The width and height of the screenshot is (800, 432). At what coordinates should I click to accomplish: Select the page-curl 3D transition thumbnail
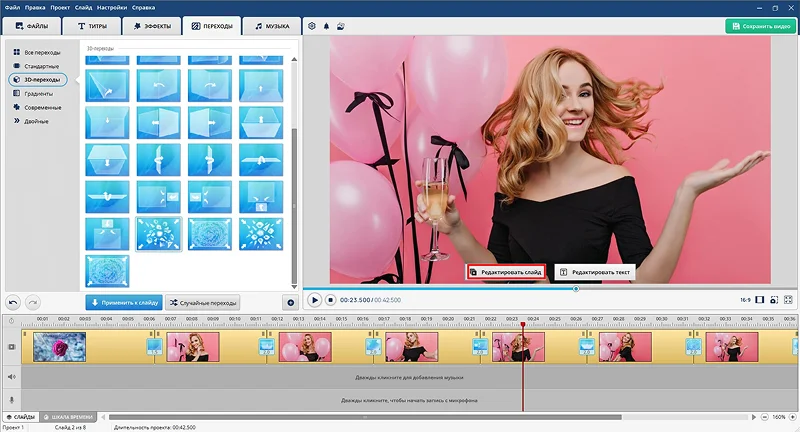click(107, 86)
